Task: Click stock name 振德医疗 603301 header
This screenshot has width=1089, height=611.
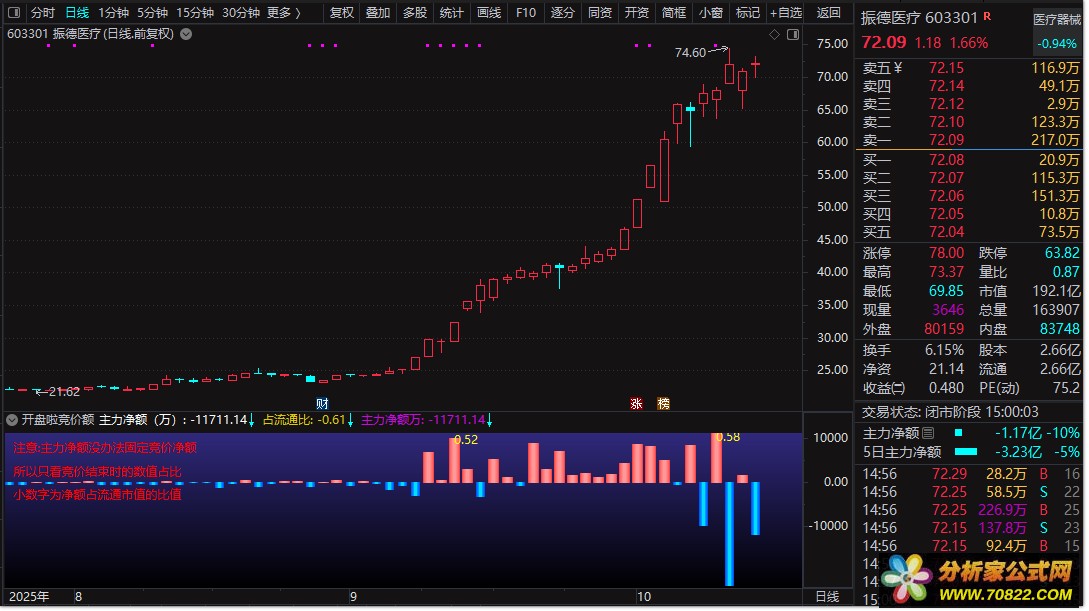Action: [x=918, y=17]
